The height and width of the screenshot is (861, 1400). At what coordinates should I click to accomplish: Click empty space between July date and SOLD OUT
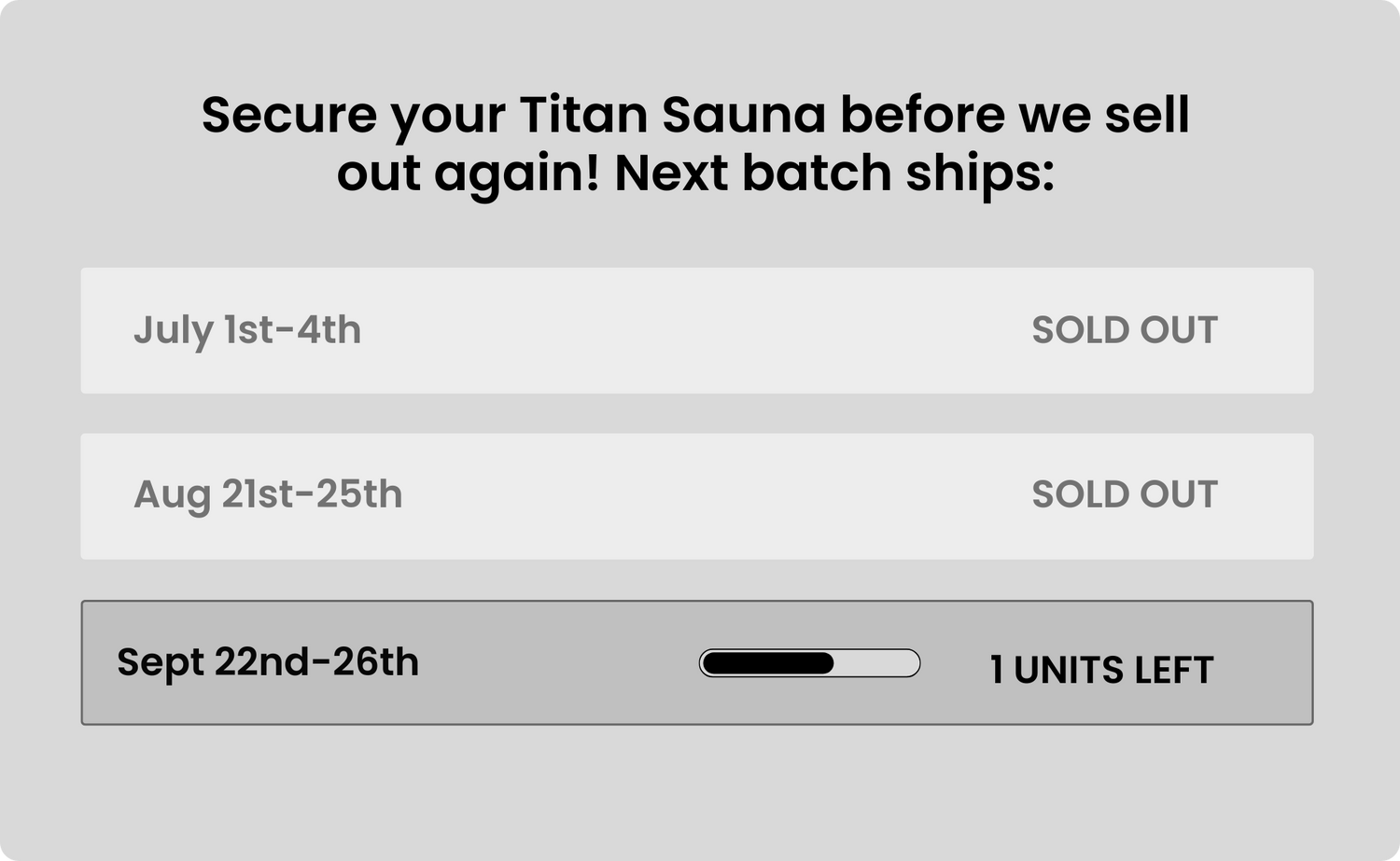(x=695, y=330)
